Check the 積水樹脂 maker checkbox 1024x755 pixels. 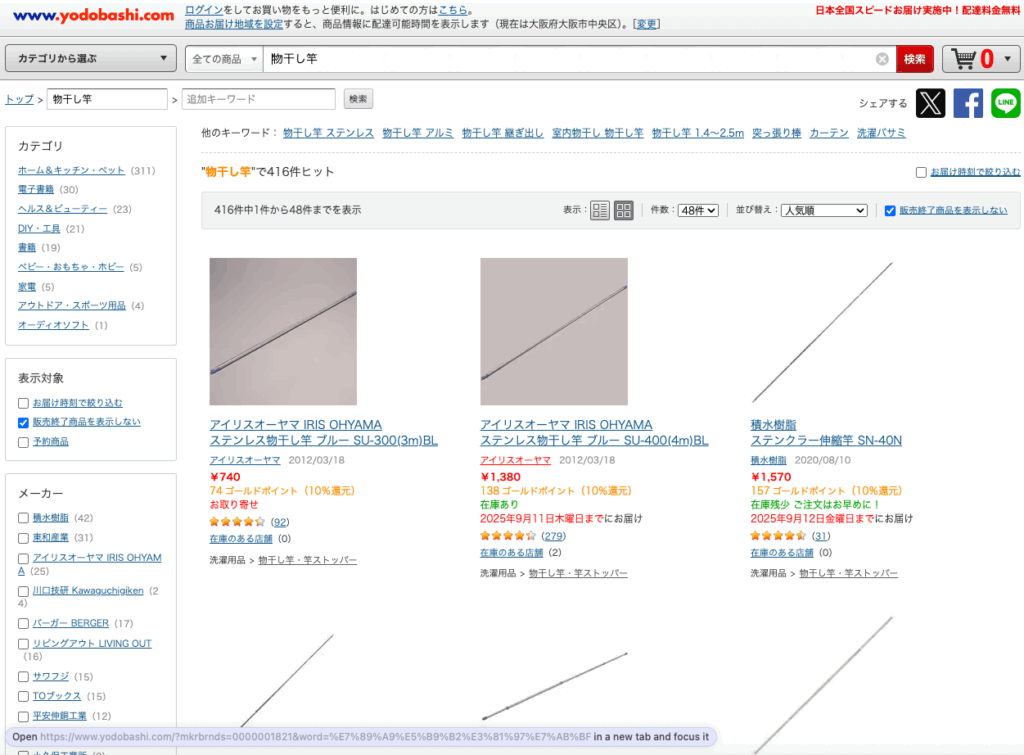23,518
